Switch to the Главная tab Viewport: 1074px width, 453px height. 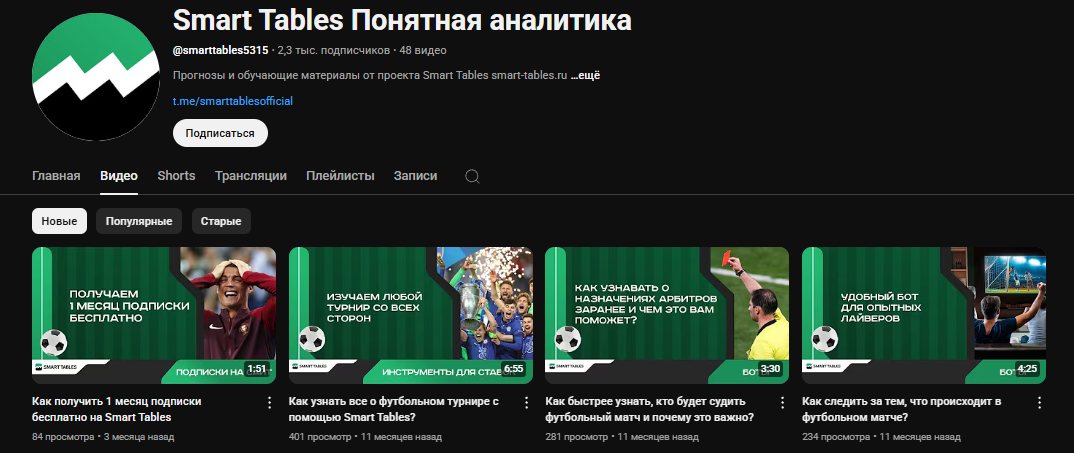click(56, 176)
